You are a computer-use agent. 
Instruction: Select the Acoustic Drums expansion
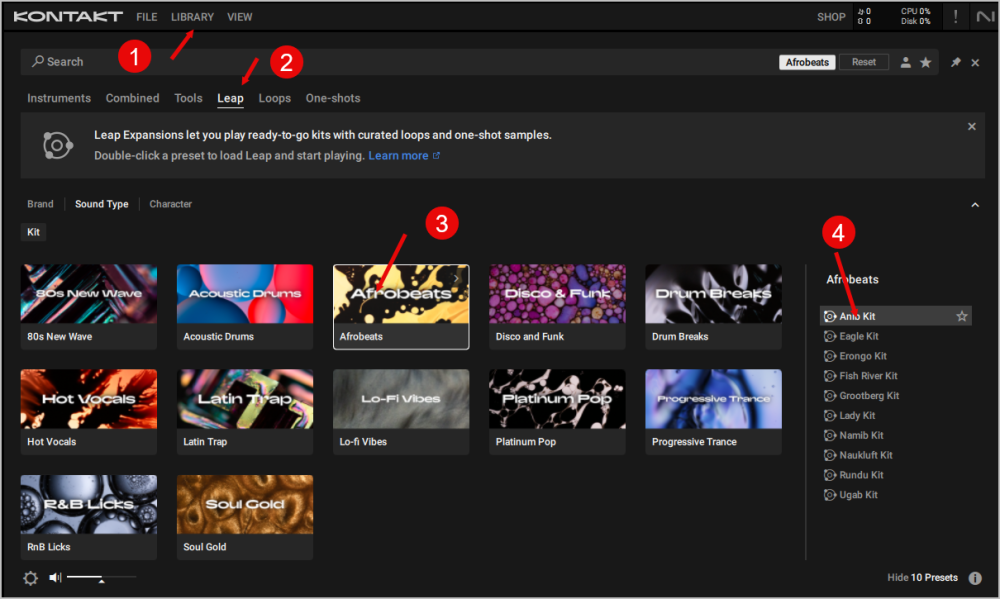245,307
